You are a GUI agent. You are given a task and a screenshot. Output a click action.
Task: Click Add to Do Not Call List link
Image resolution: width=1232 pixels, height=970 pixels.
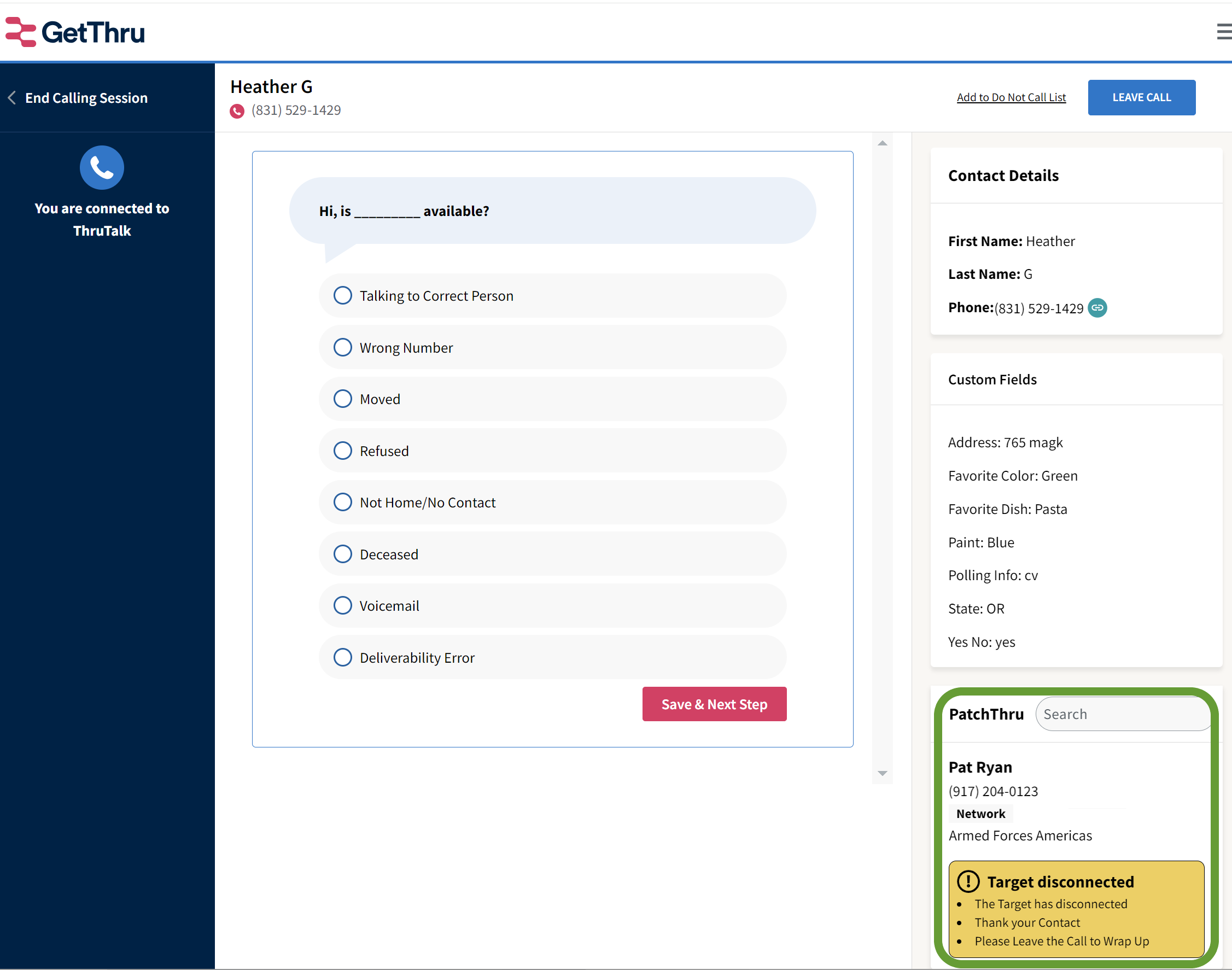point(1011,97)
